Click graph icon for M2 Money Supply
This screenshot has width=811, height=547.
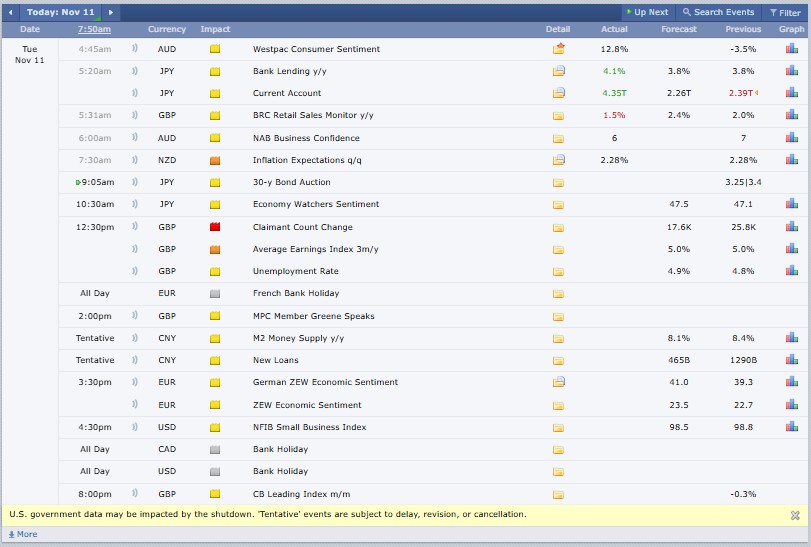pos(791,338)
